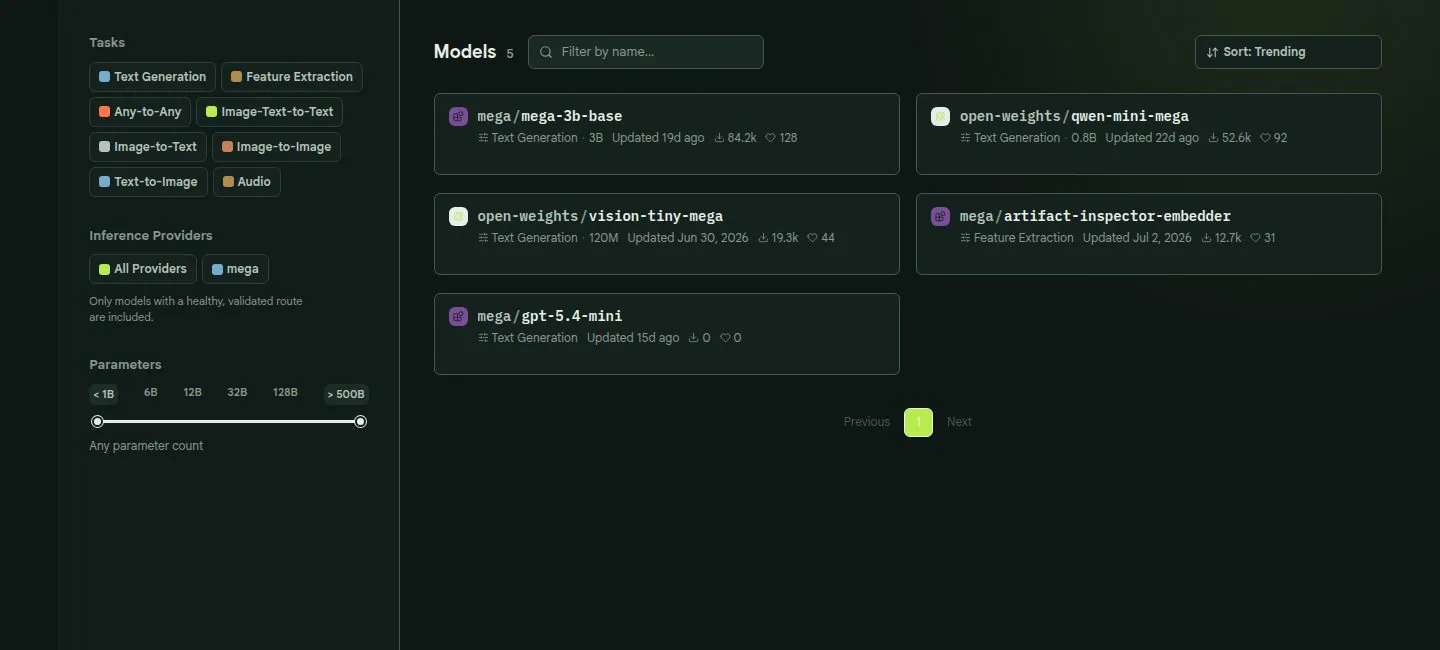Screen dimensions: 1440x650
Task: Click heart icon on vision-tiny-mega card
Action: 812,238
